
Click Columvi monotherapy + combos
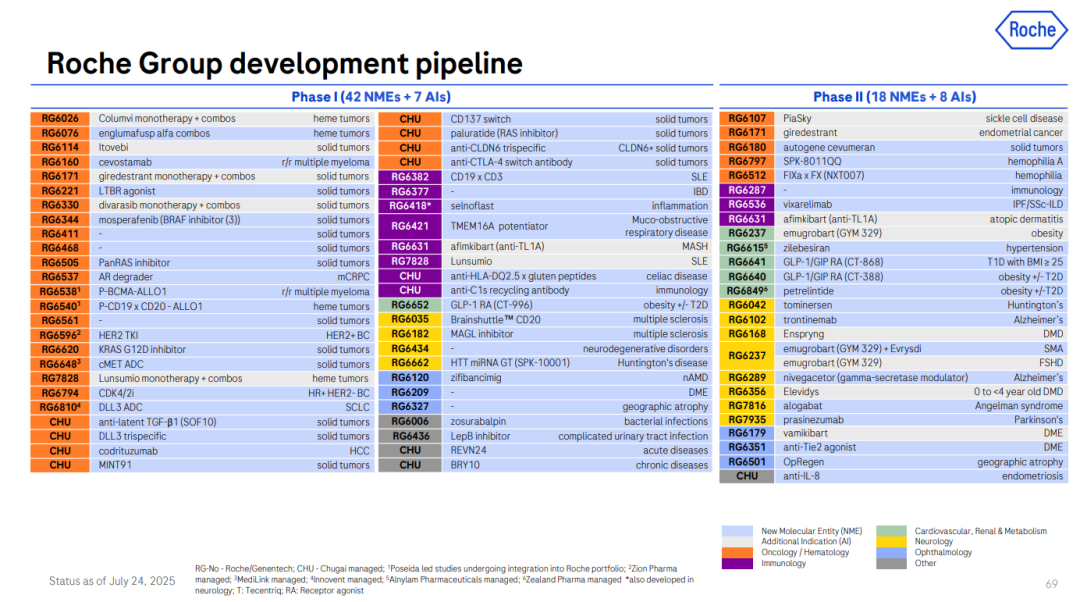coord(167,119)
